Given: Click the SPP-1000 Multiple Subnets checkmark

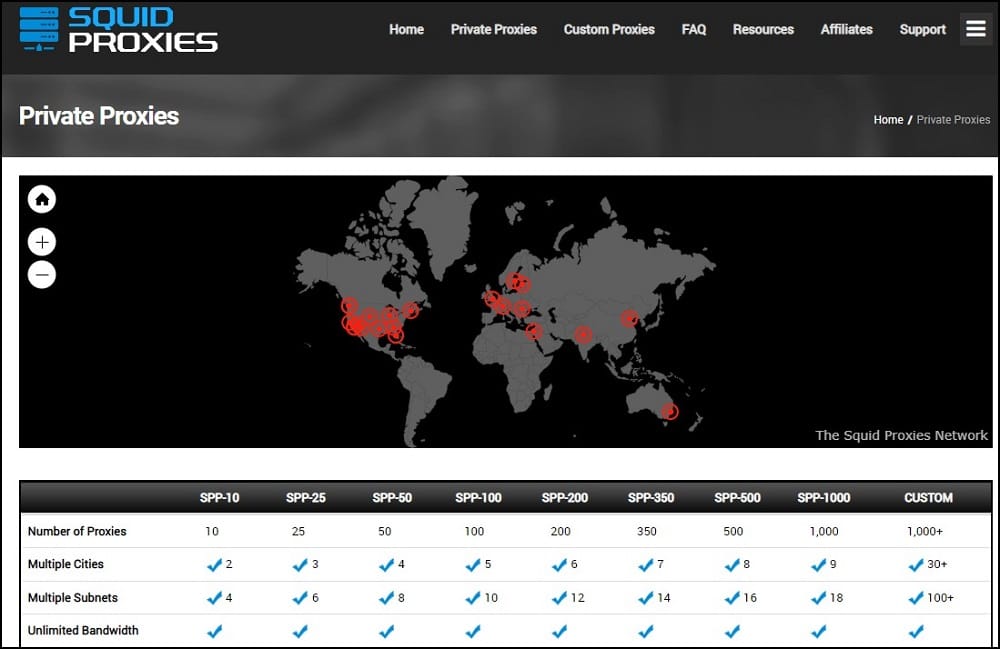Looking at the screenshot, I should 818,598.
